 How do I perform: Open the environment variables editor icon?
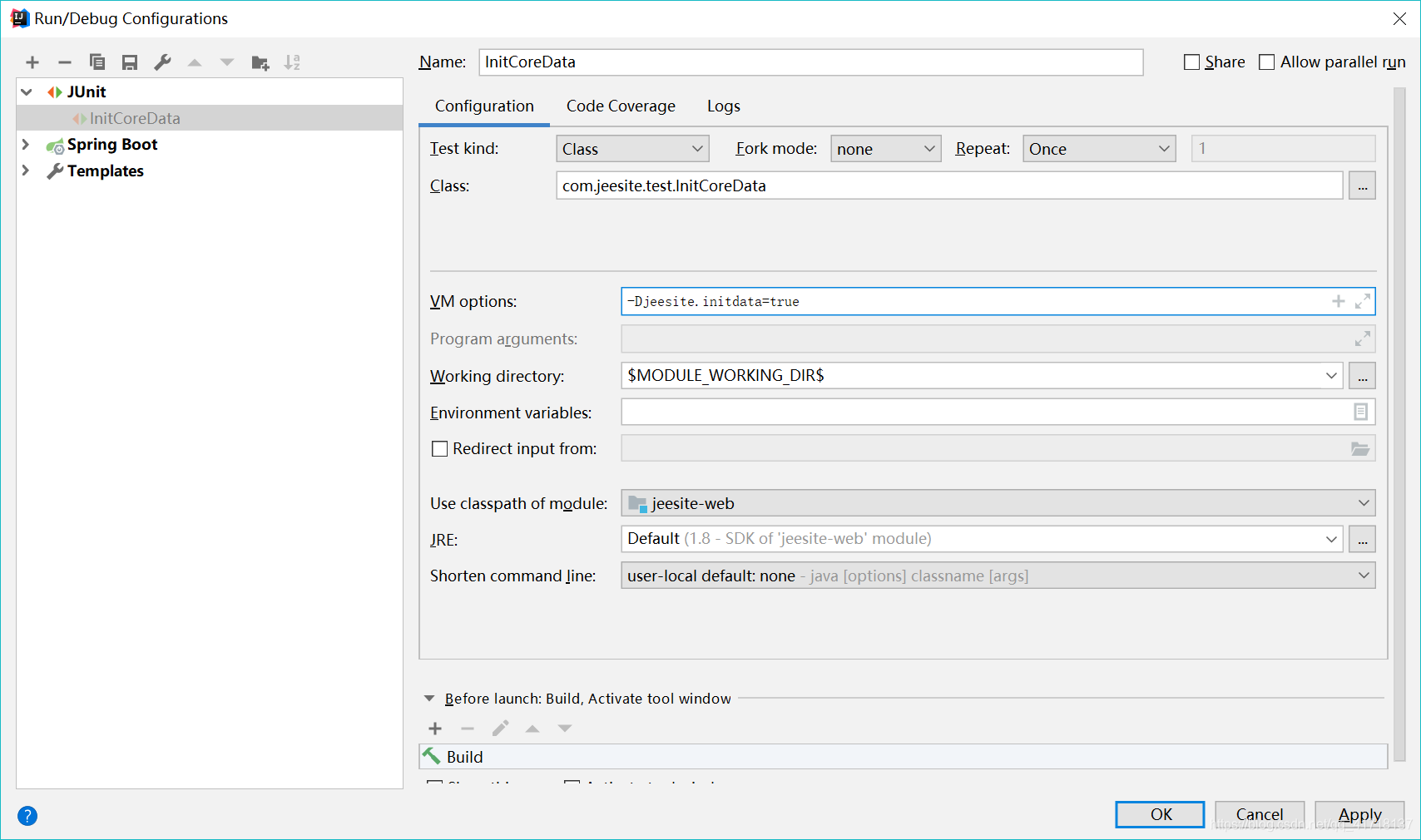tap(1361, 412)
